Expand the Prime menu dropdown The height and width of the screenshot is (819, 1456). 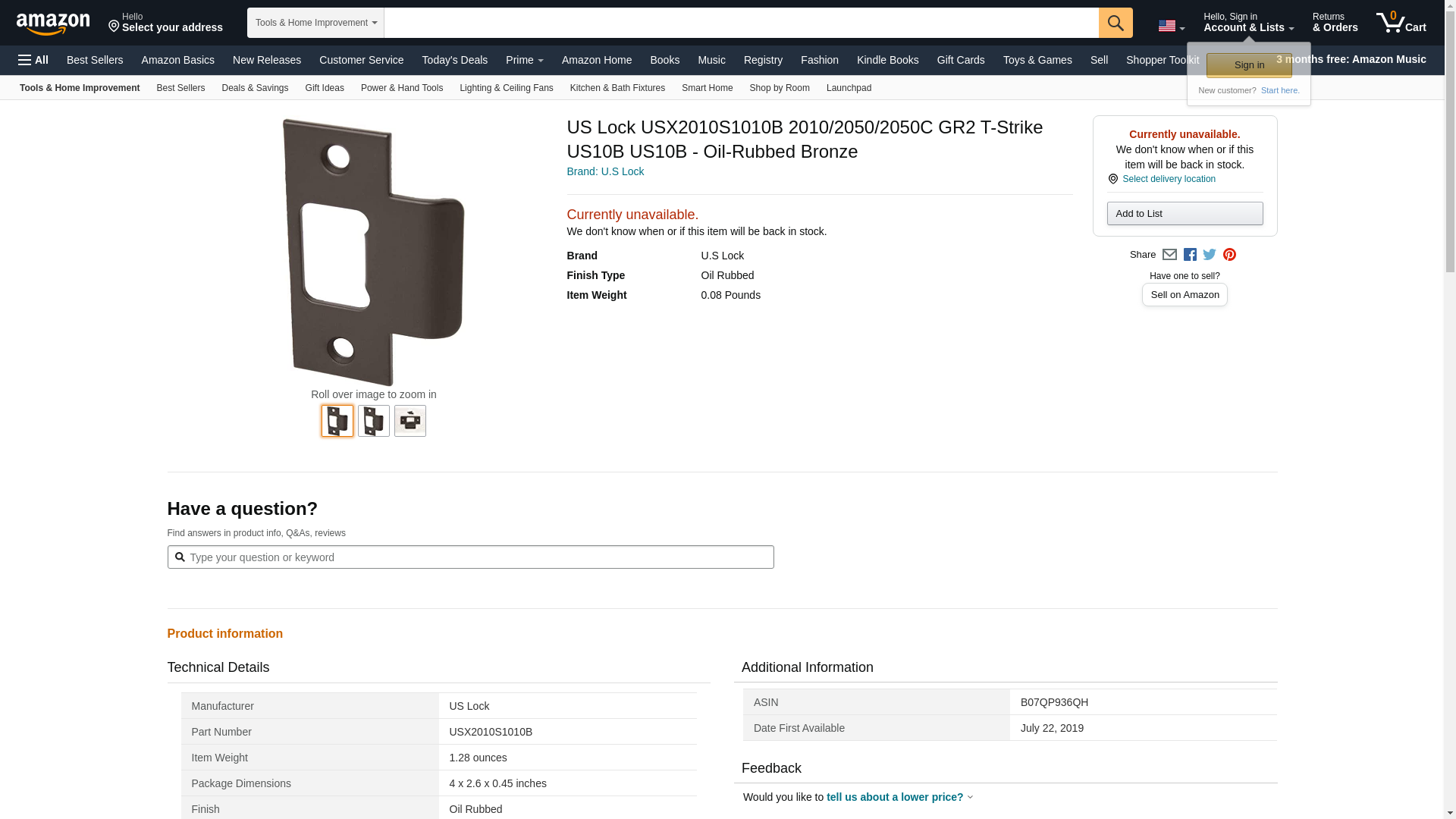tap(524, 60)
